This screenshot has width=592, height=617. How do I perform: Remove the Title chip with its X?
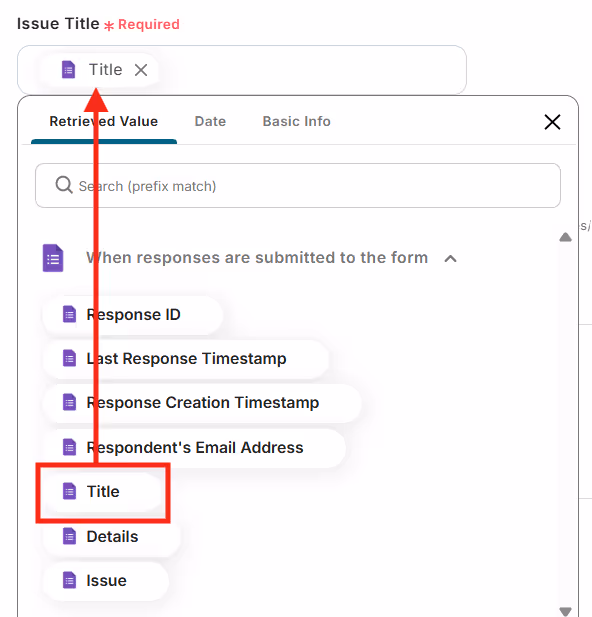coord(141,70)
